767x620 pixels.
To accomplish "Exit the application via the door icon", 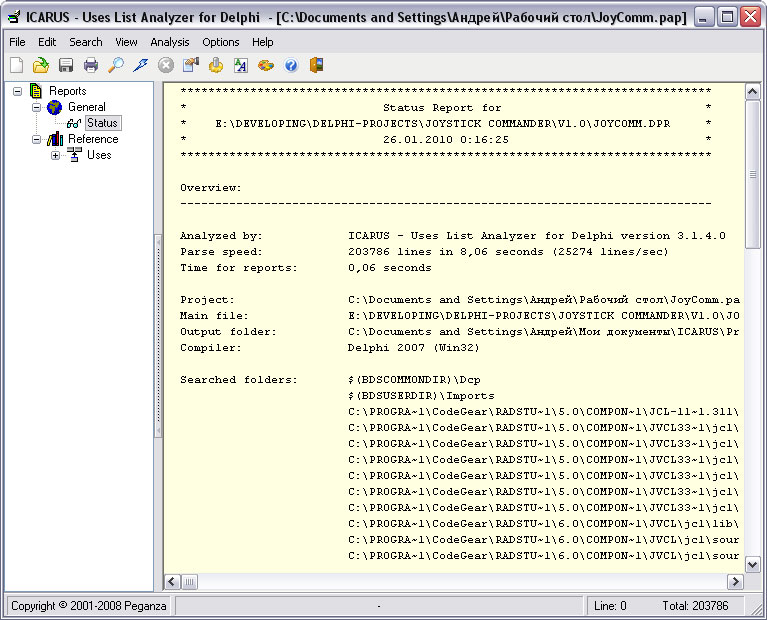I will tap(316, 65).
